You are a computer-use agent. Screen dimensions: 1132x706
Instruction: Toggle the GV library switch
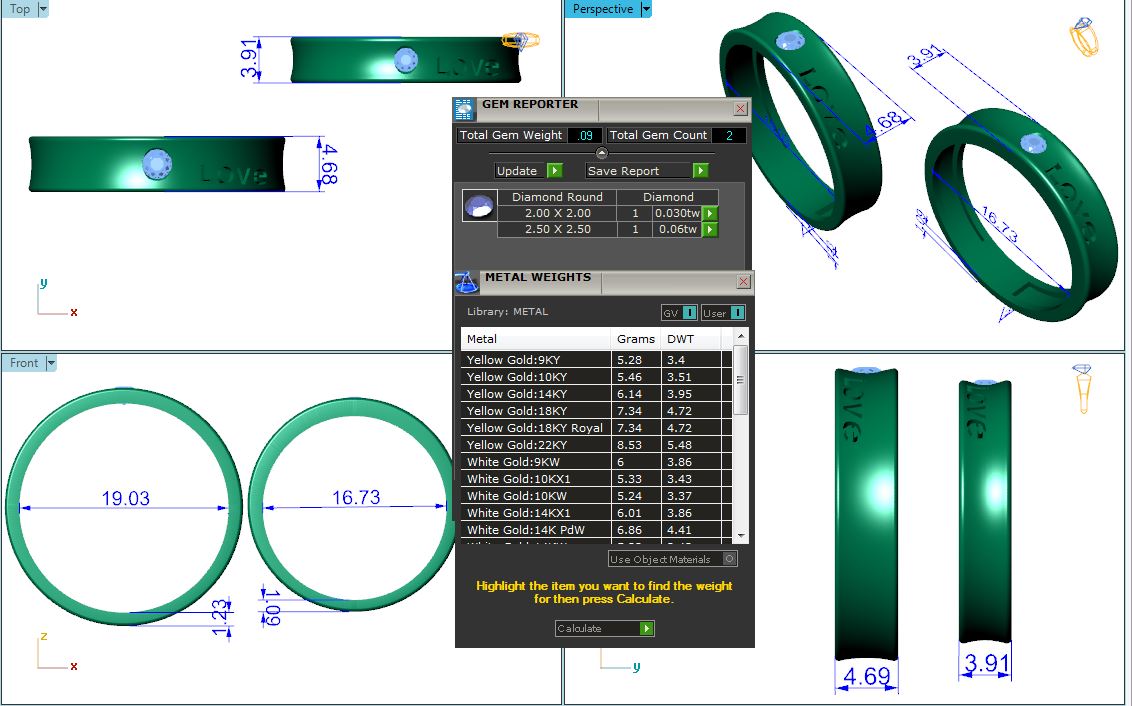coord(680,313)
